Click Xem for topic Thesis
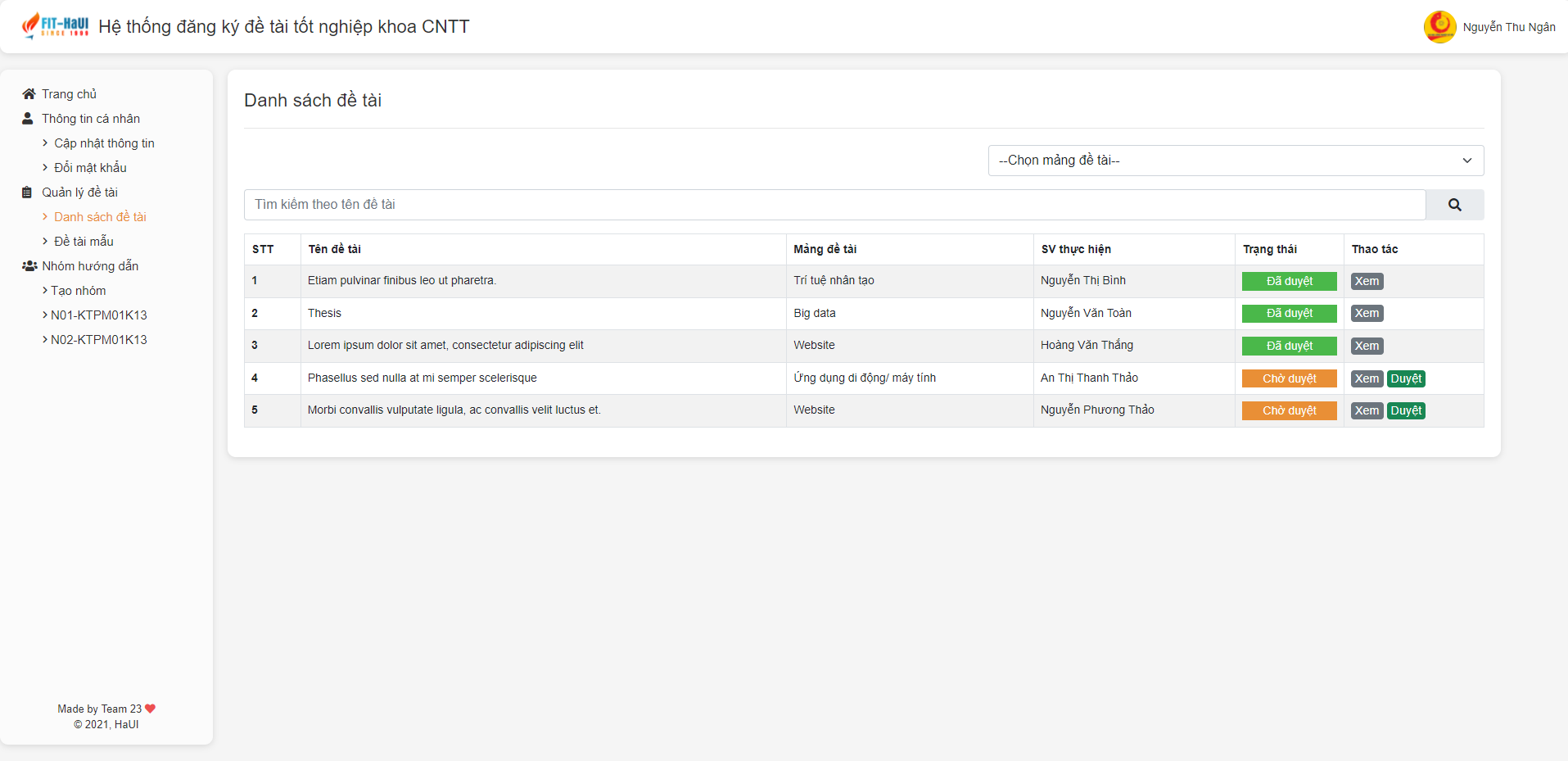Viewport: 1568px width, 761px height. 1367,313
